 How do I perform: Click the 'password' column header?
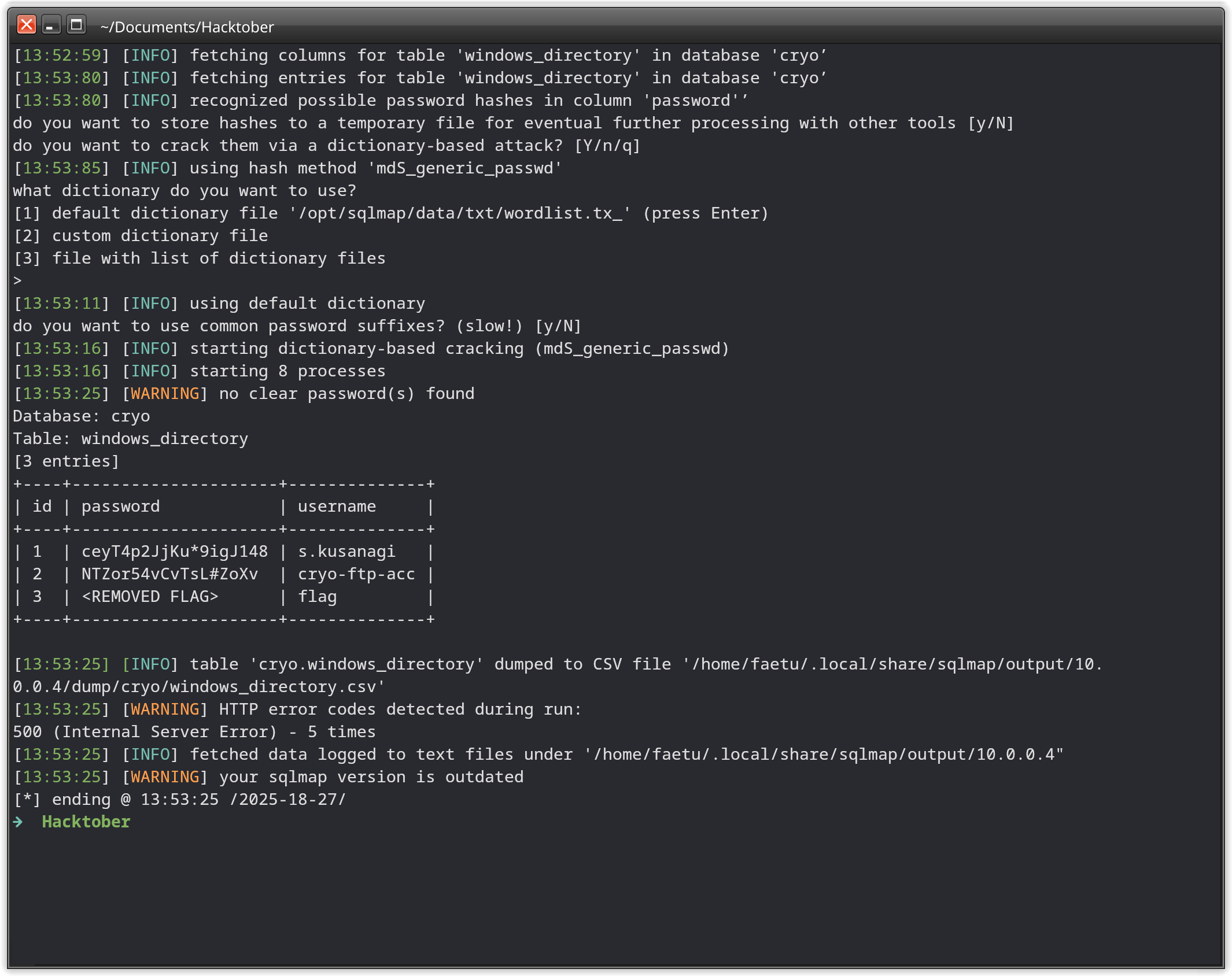120,507
